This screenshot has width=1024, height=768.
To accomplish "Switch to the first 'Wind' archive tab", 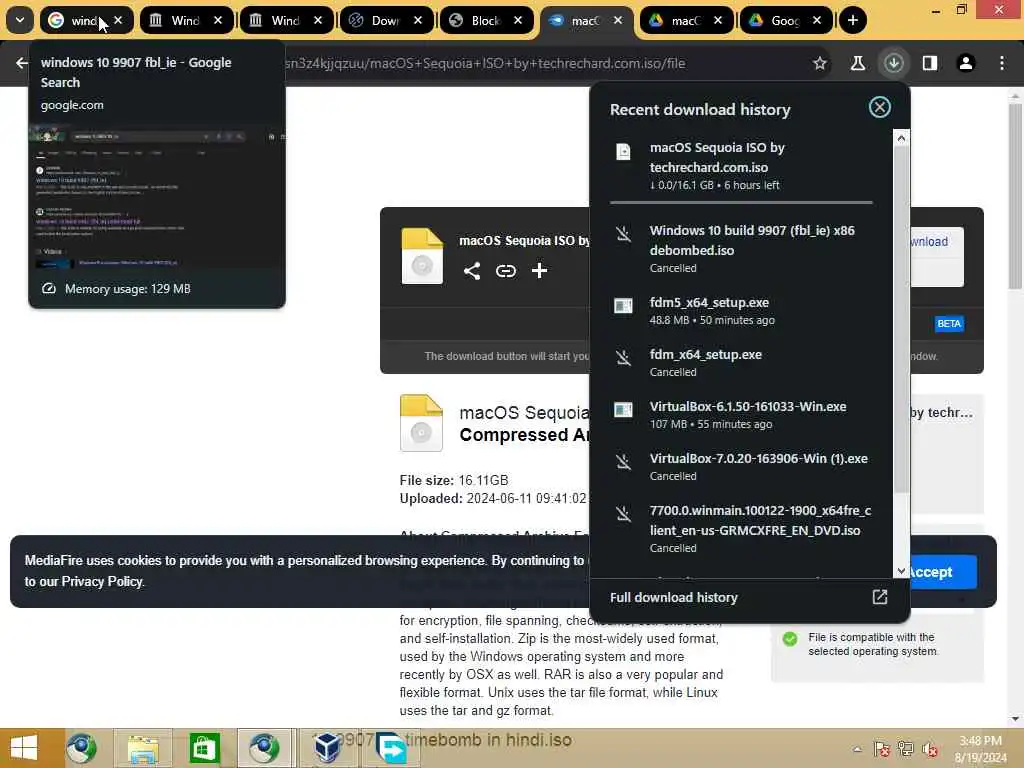I will click(x=186, y=20).
